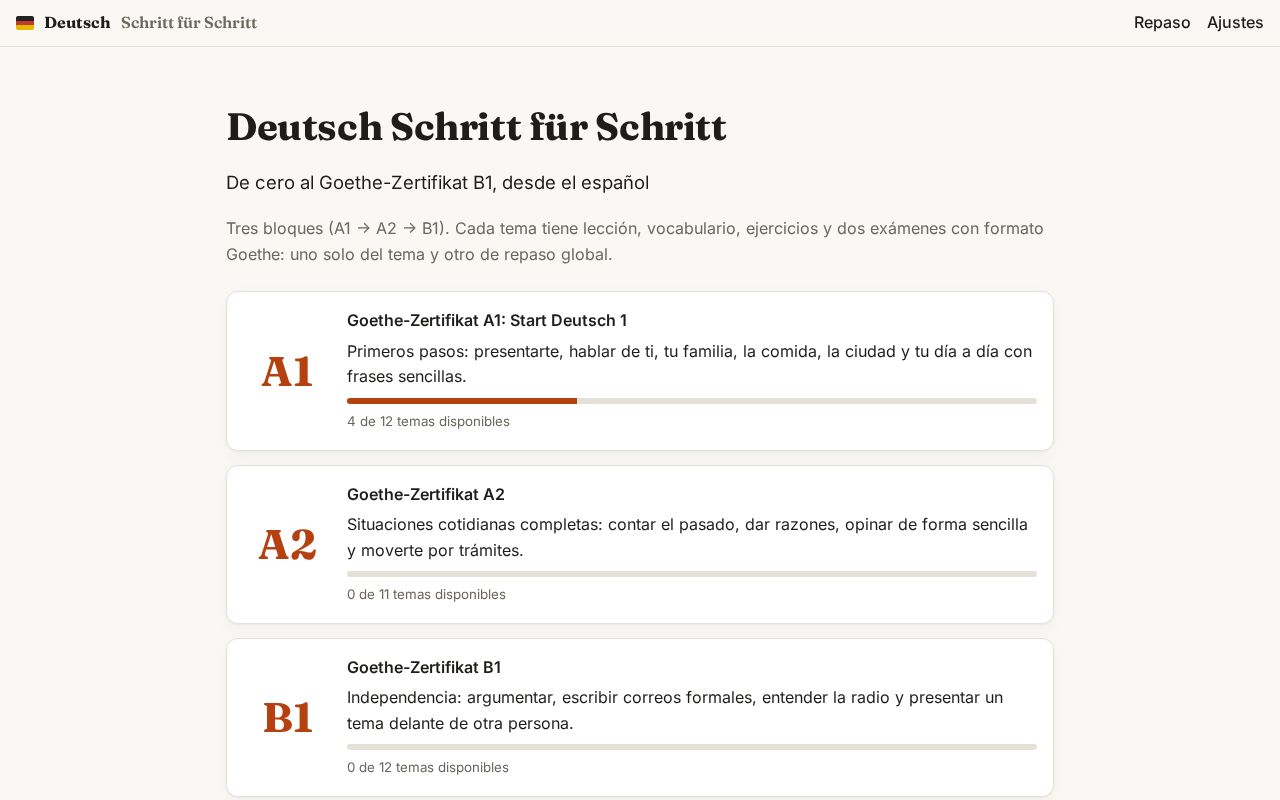
Task: Open Ajustes settings
Action: point(1235,22)
